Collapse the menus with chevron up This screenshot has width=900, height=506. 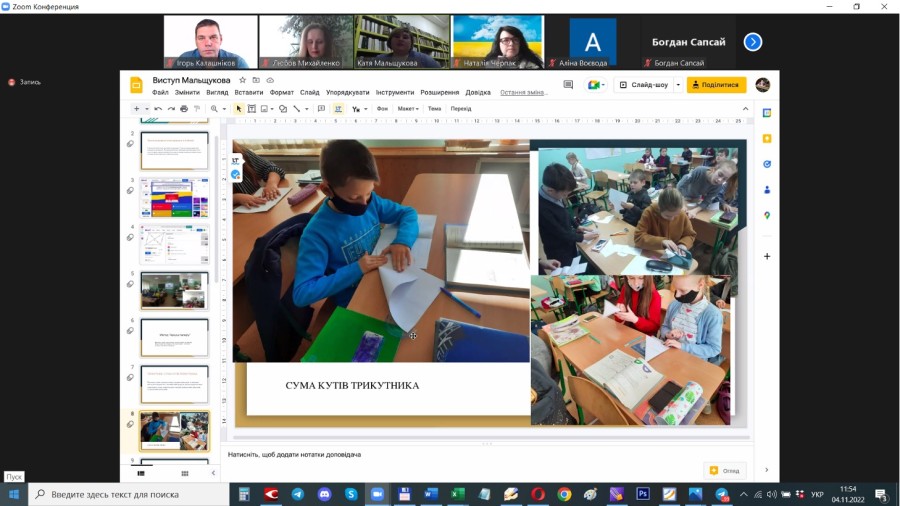click(745, 108)
